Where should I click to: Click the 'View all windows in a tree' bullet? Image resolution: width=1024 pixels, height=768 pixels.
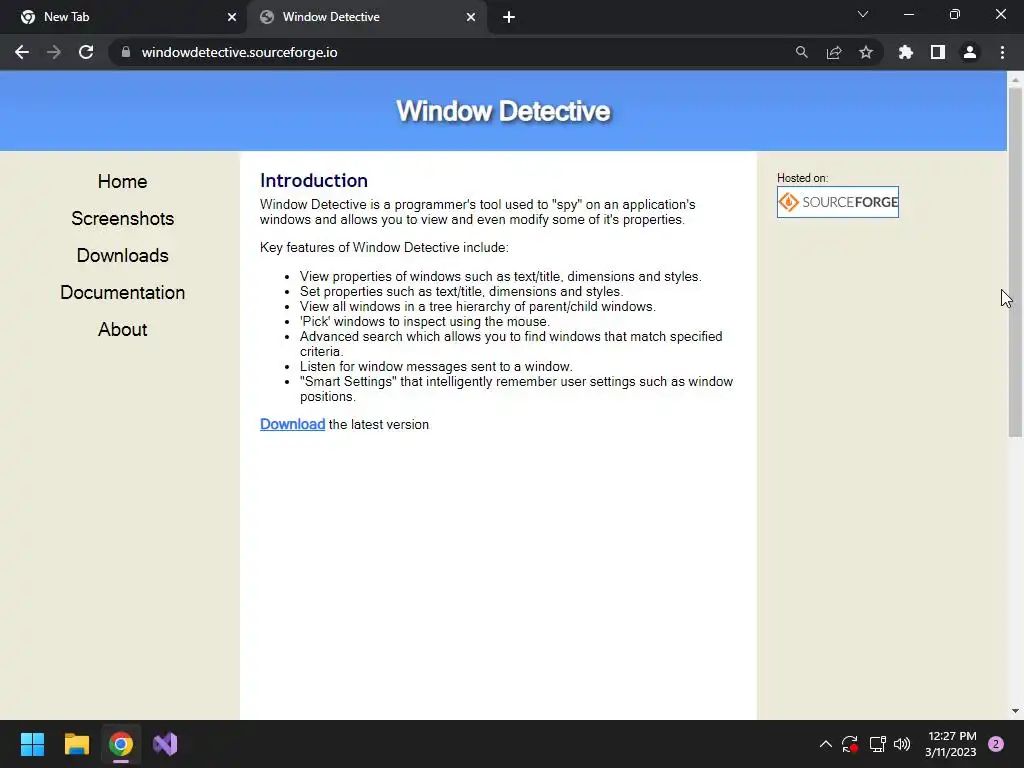477,306
